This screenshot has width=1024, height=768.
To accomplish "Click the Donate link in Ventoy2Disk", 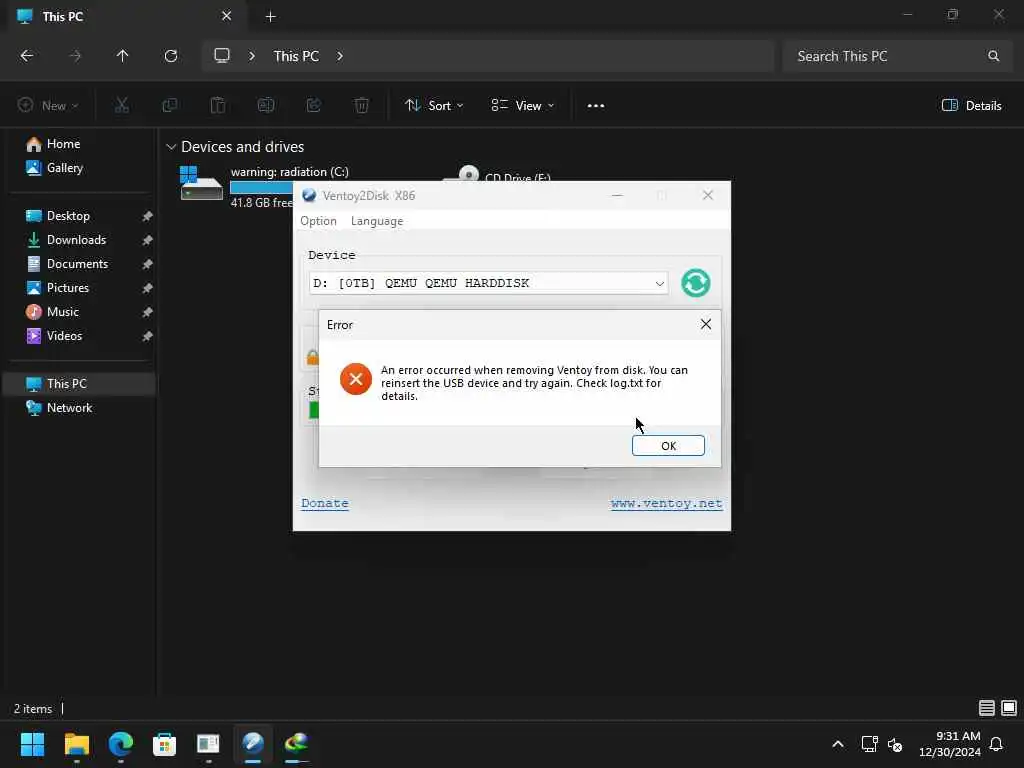I will coord(325,503).
